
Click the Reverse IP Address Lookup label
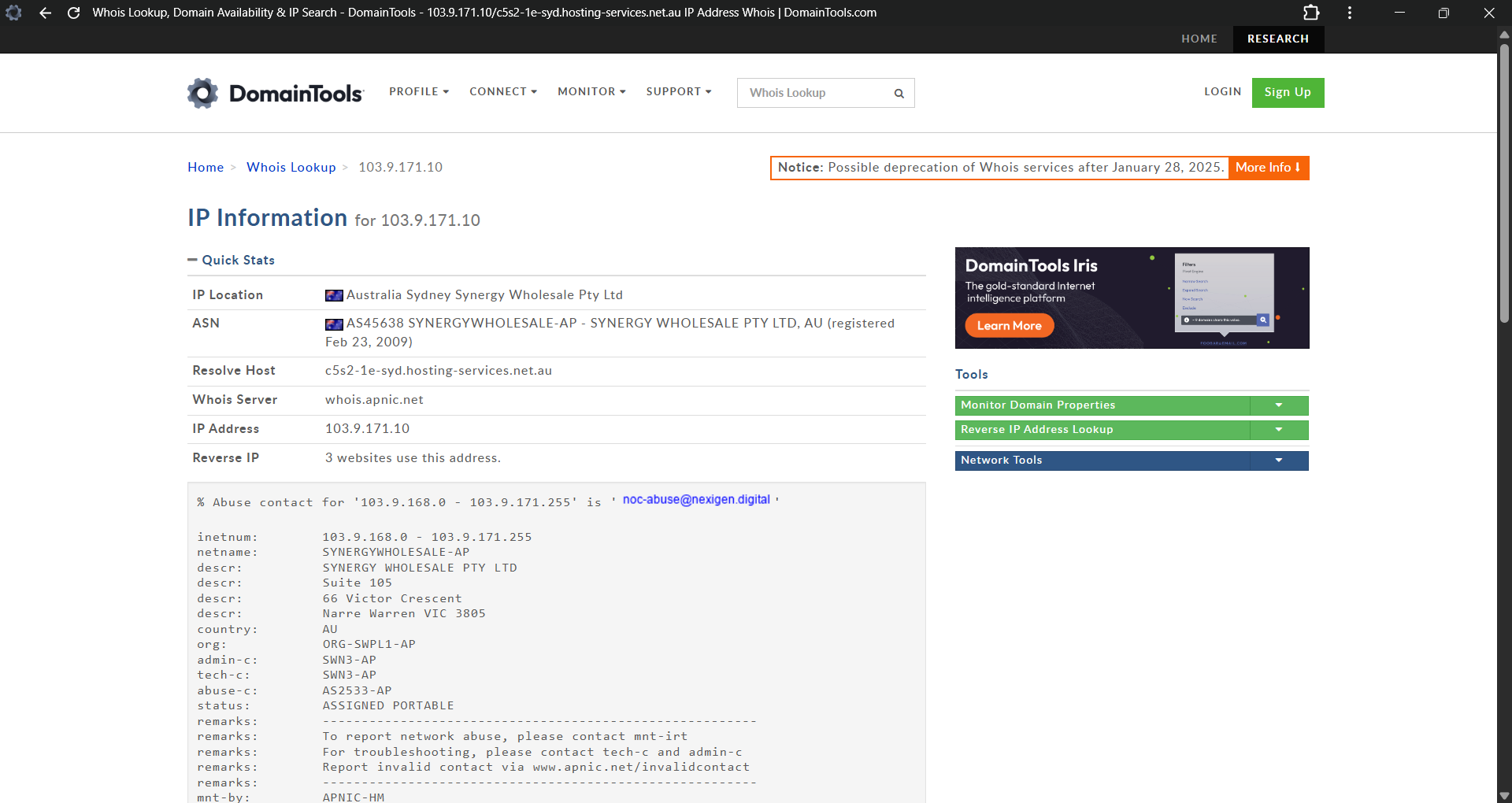click(x=1036, y=430)
